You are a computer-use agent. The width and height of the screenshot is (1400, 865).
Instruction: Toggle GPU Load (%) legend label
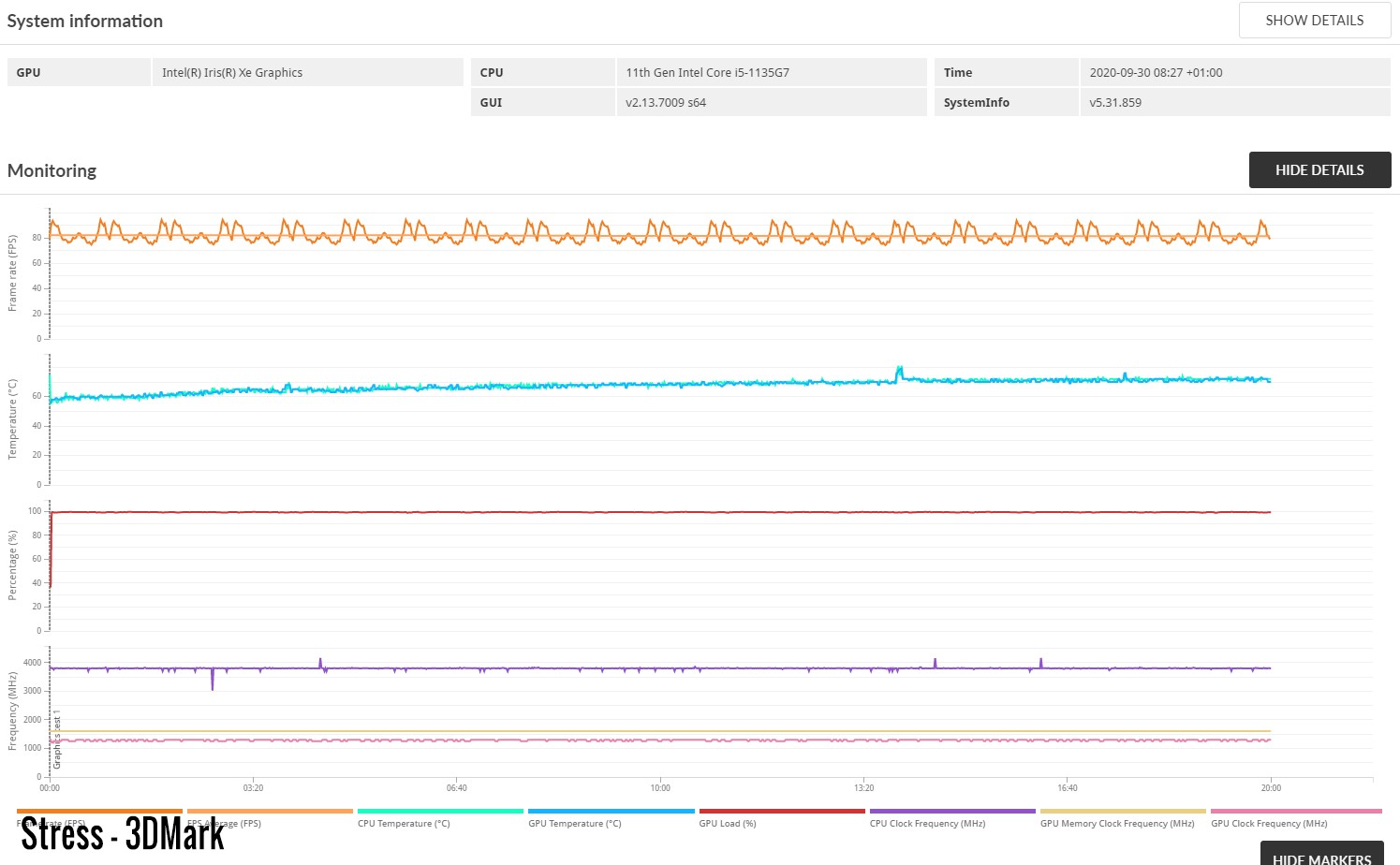727,824
